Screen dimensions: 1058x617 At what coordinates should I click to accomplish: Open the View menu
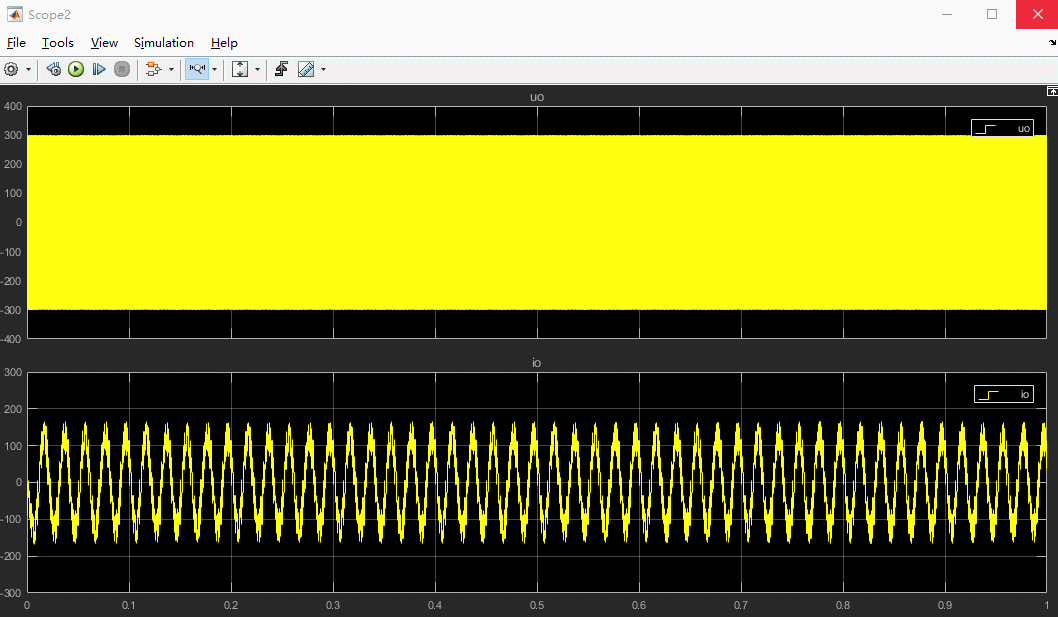click(x=105, y=43)
